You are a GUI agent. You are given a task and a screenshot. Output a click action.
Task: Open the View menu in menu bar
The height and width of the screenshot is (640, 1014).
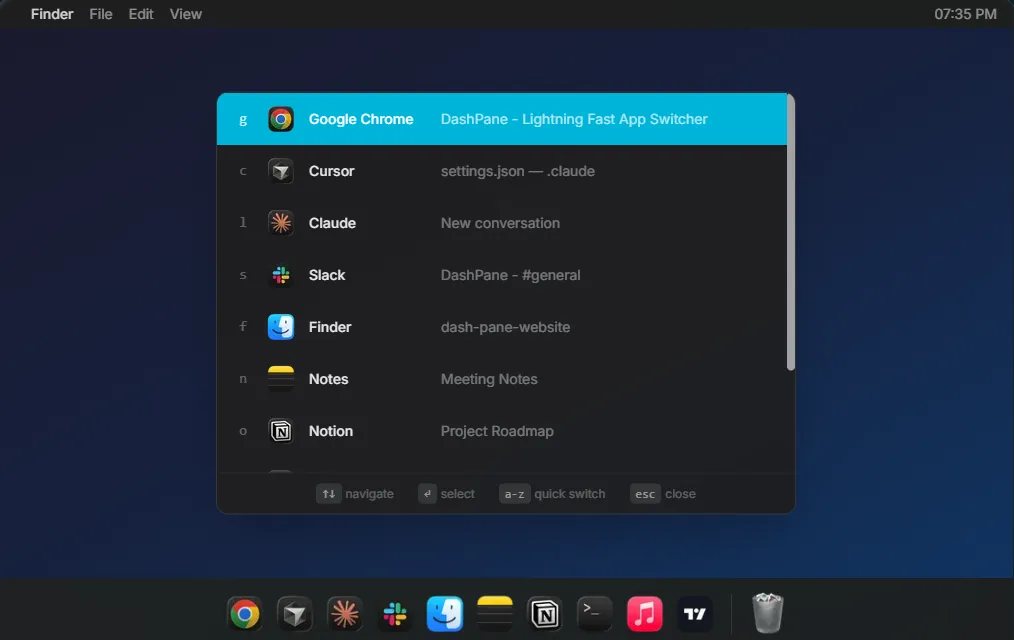point(186,14)
